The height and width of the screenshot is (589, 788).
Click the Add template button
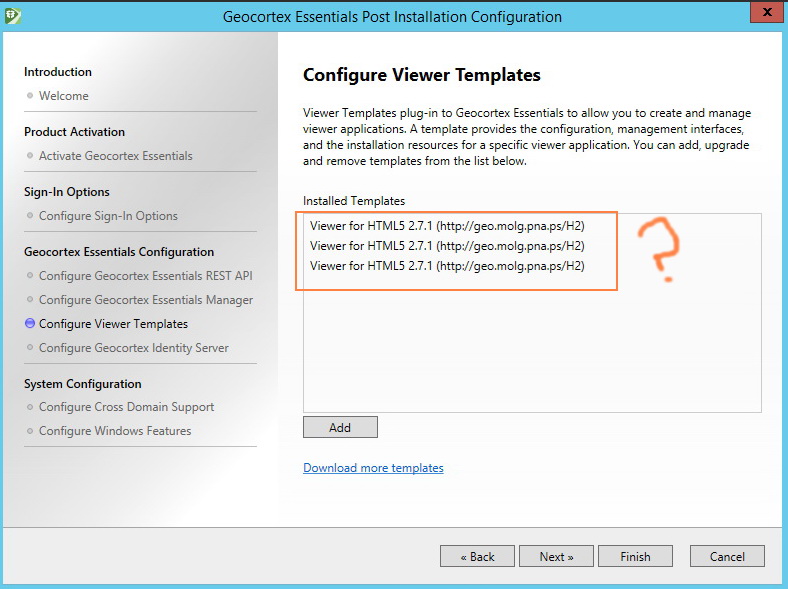(340, 427)
